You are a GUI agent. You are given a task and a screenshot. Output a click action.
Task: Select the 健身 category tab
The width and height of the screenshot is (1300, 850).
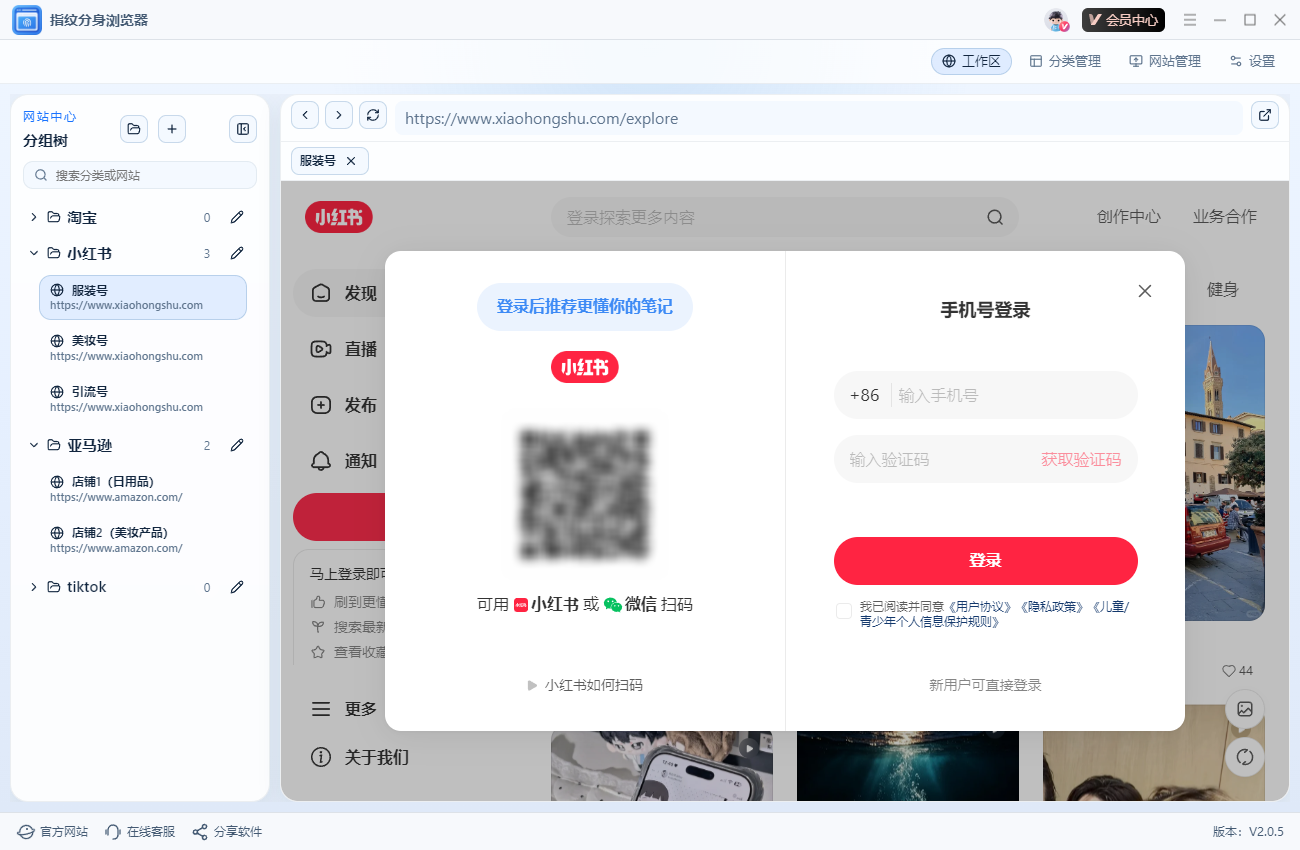point(1222,290)
